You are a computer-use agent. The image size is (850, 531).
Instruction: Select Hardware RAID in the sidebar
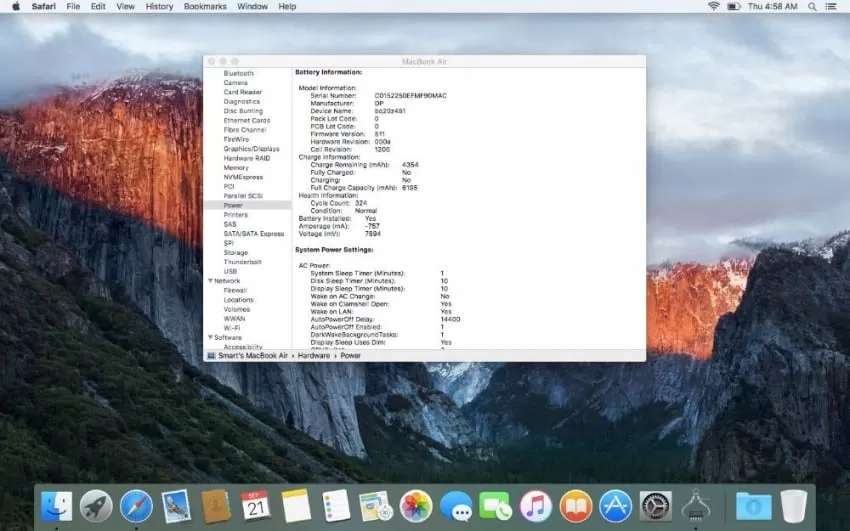pos(247,158)
